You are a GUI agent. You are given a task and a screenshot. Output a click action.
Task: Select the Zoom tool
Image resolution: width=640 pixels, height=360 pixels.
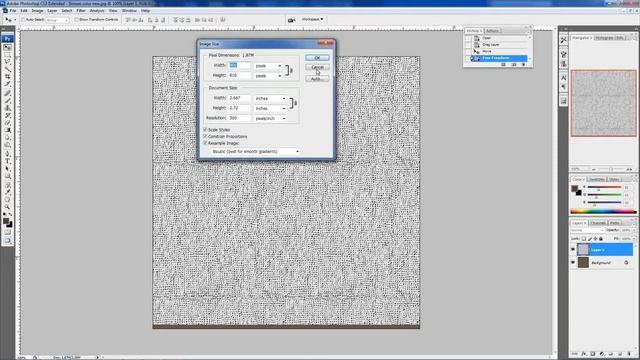tap(7, 207)
